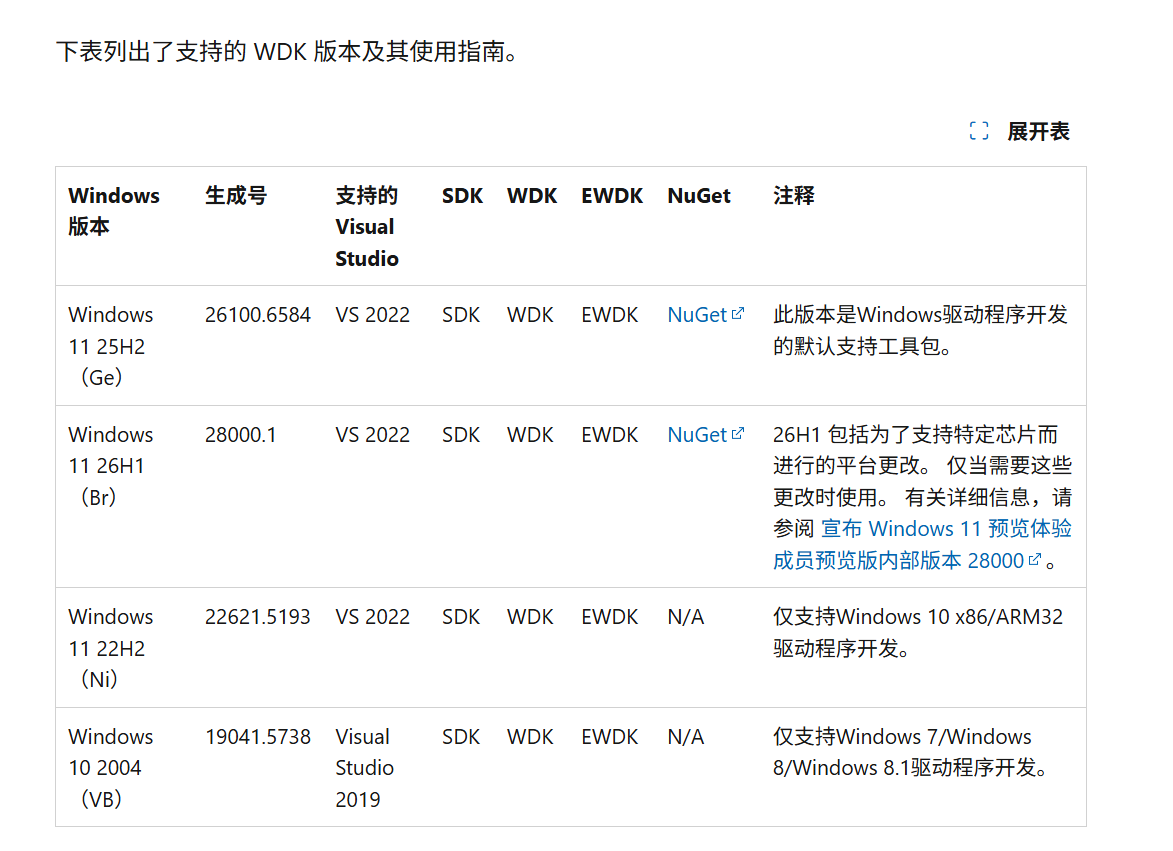Open NuGet link in 25H2 row
1173x851 pixels.
(x=696, y=315)
